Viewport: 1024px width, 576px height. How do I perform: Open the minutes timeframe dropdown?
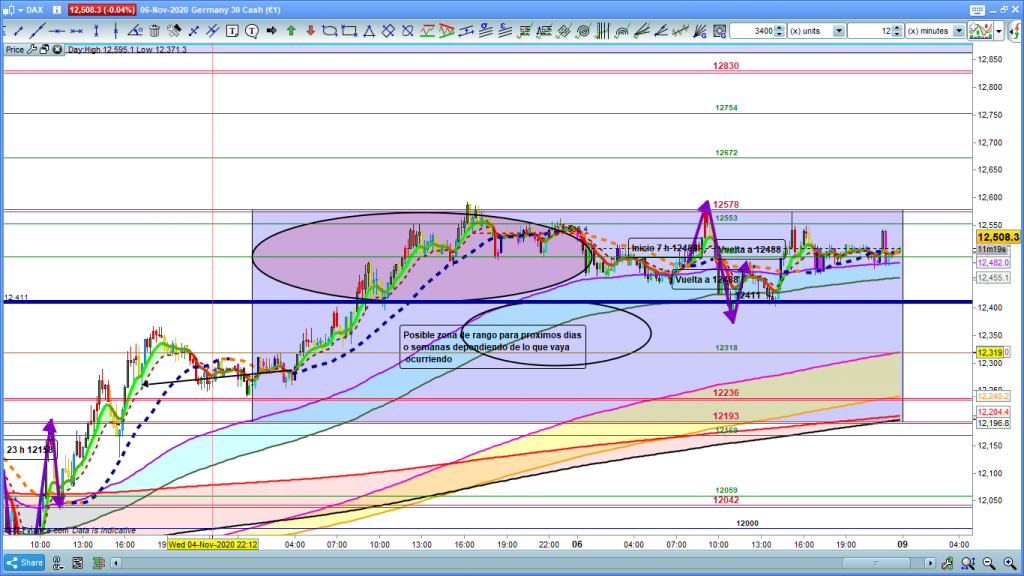[x=960, y=31]
